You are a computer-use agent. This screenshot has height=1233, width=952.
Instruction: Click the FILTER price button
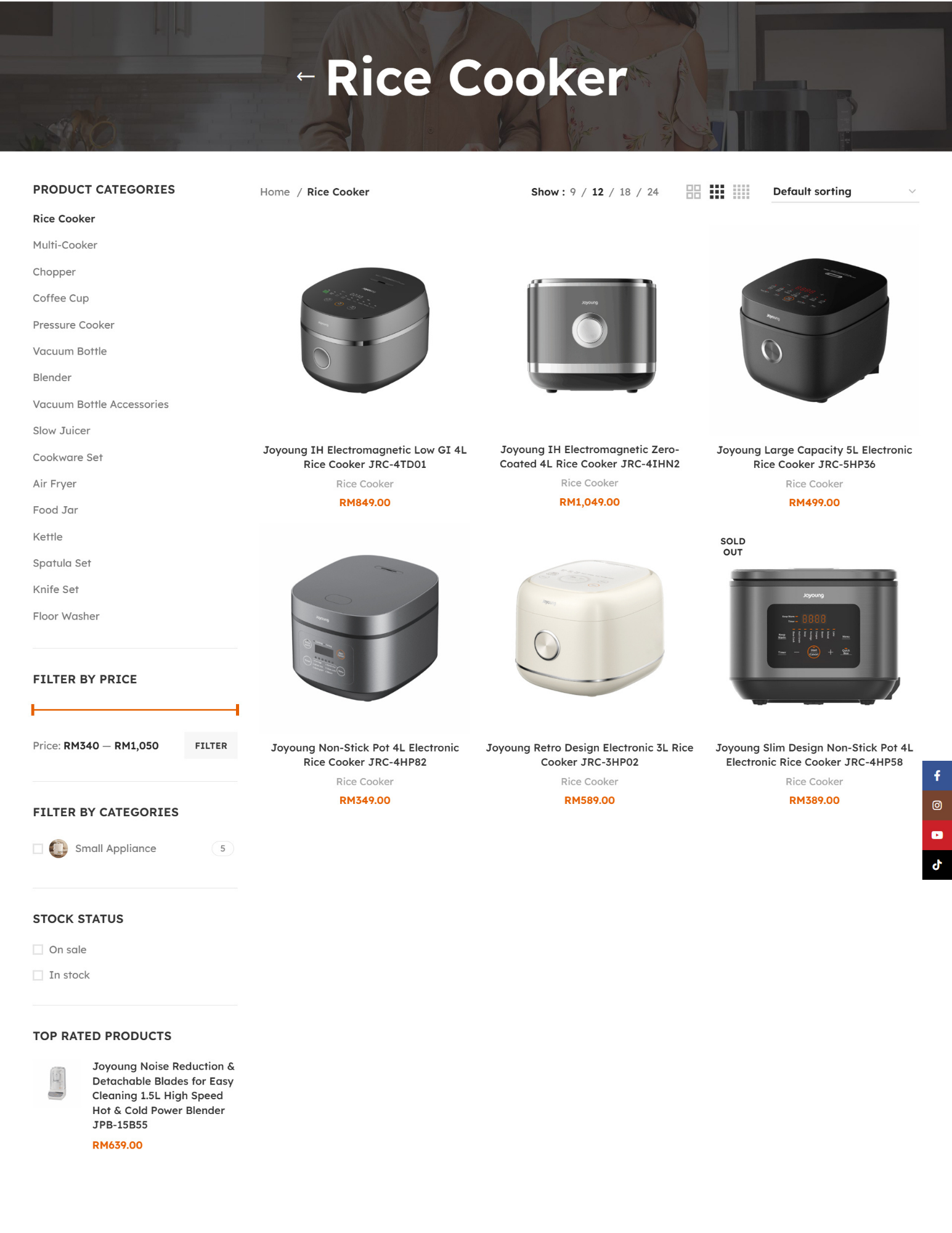click(211, 745)
